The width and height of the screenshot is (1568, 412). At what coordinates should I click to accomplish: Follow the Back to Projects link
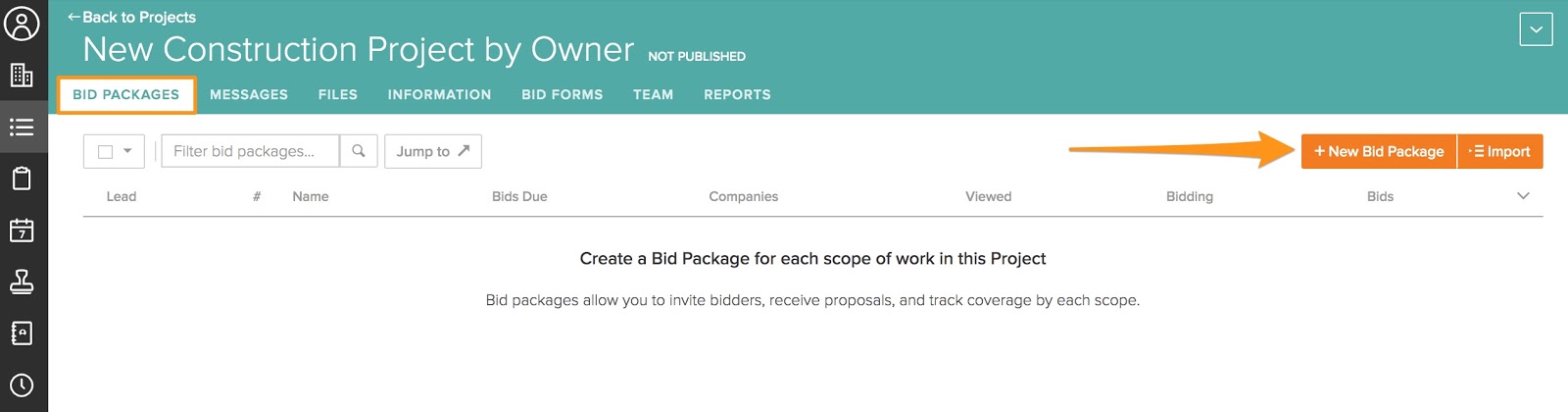click(131, 18)
